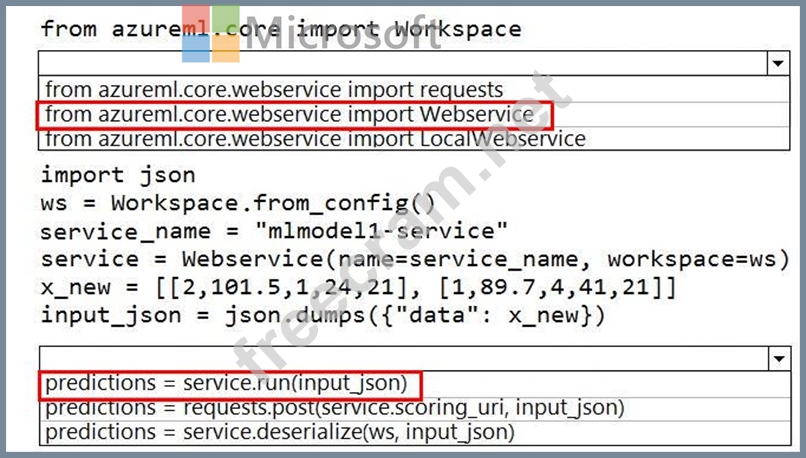
Task: Click the empty import selection field
Action: [400, 64]
